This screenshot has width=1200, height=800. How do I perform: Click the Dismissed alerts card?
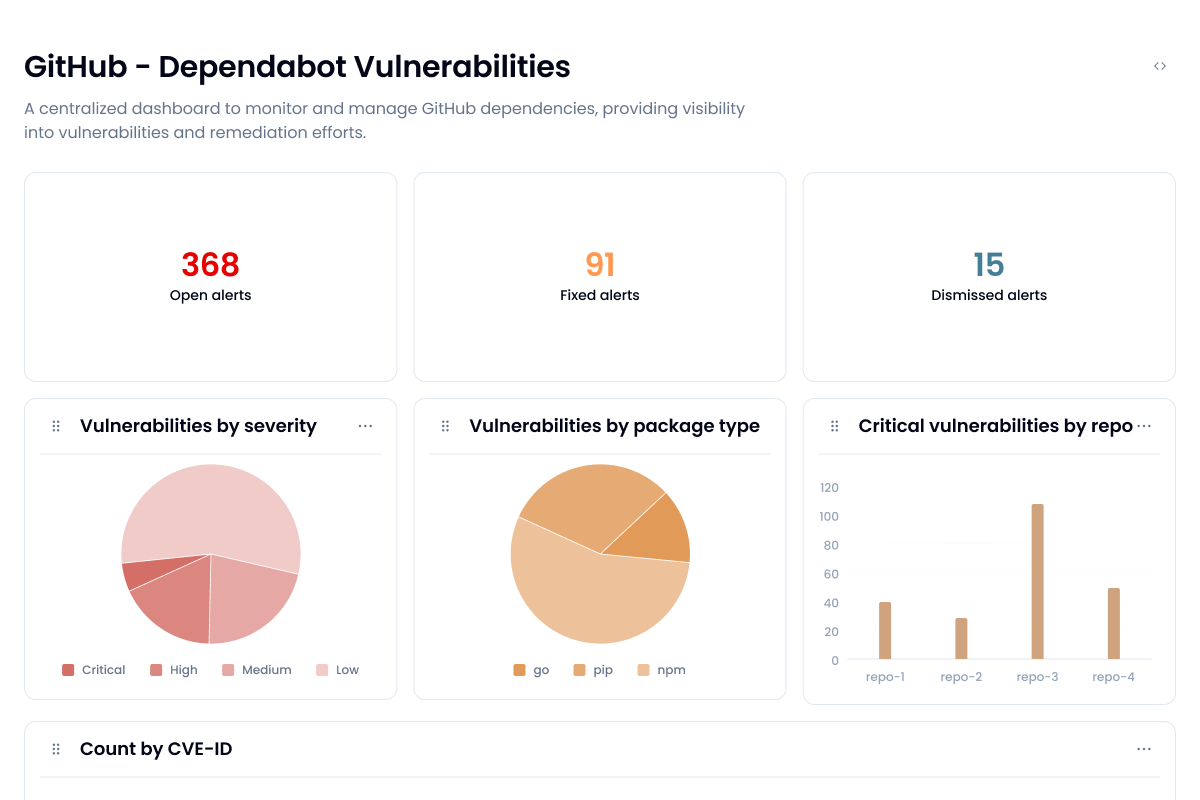[x=988, y=277]
